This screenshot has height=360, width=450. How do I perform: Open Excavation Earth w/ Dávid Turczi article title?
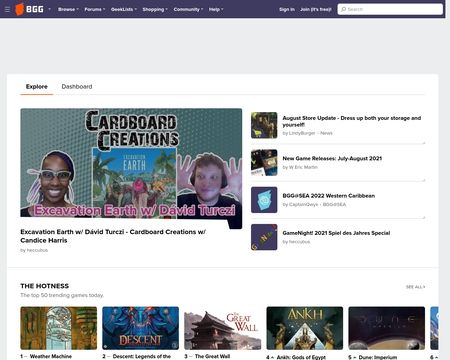[x=113, y=236]
